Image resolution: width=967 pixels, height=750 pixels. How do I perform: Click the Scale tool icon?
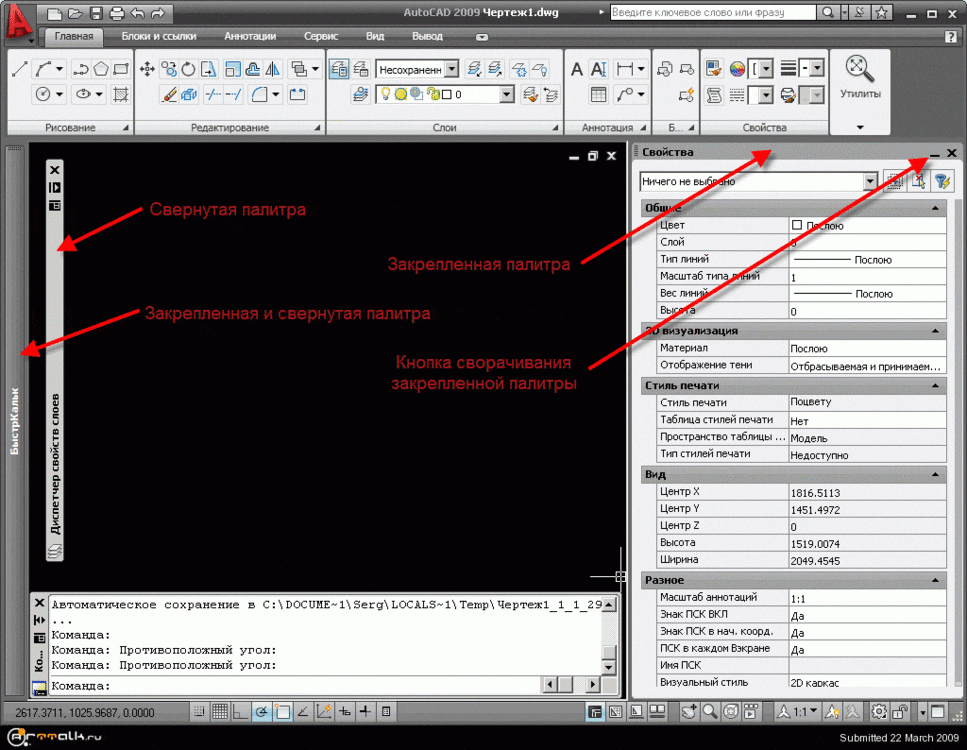[232, 69]
